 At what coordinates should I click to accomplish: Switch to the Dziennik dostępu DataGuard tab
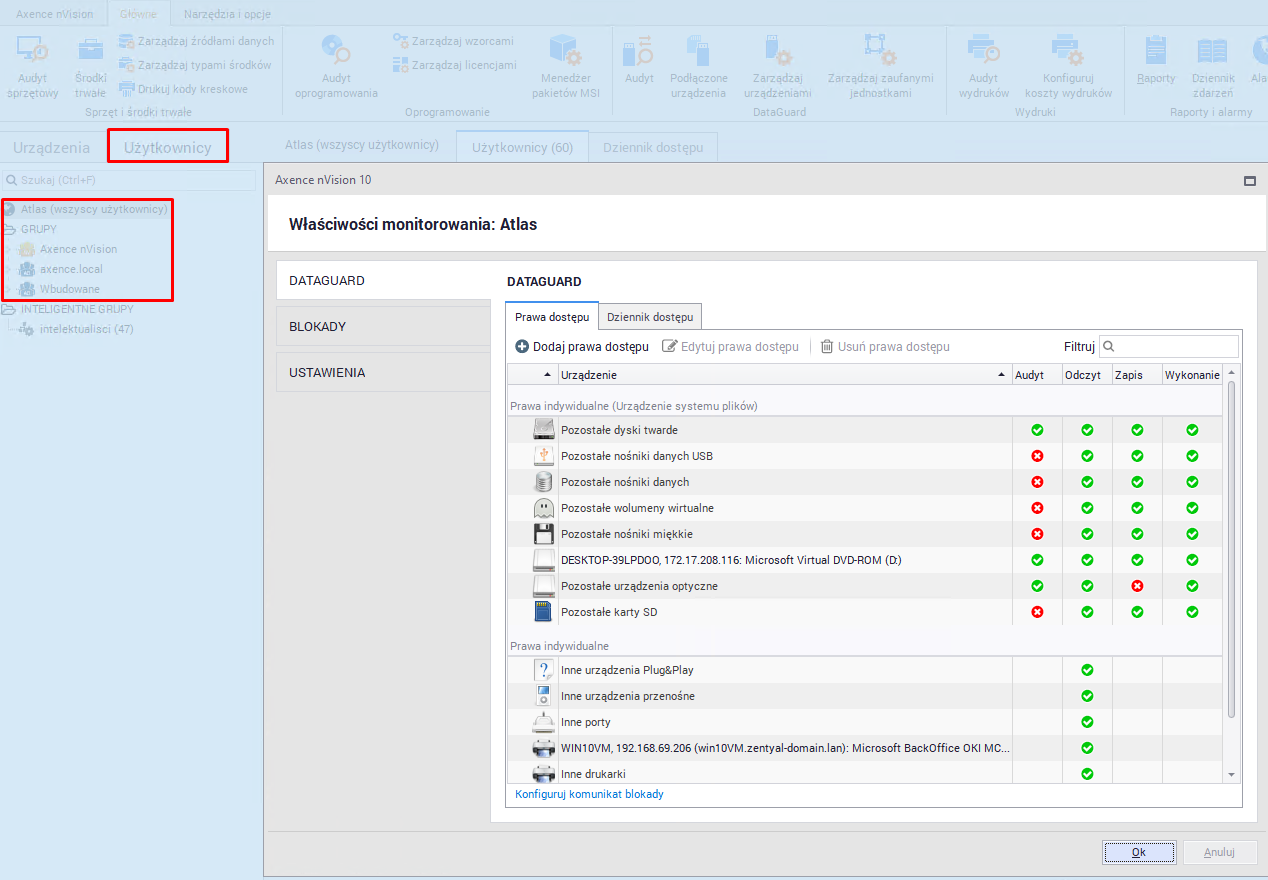tap(650, 317)
